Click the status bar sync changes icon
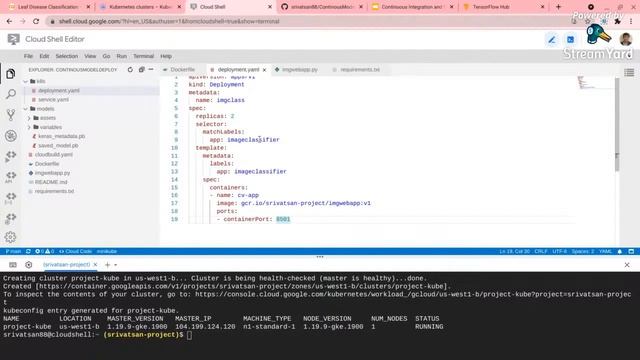 click(x=28, y=251)
